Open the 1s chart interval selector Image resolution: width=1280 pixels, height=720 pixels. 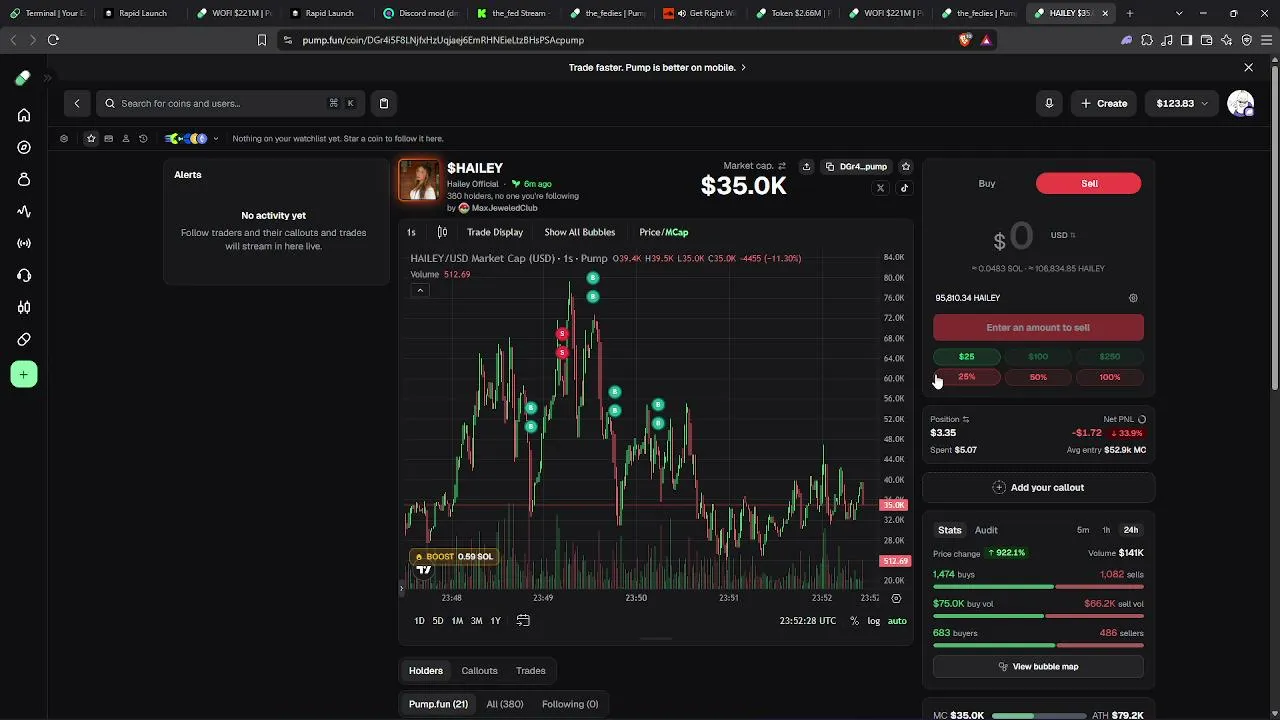411,232
